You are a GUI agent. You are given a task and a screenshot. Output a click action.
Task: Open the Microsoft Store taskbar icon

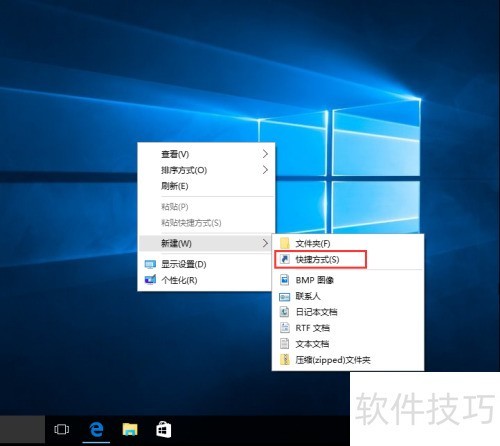(163, 429)
